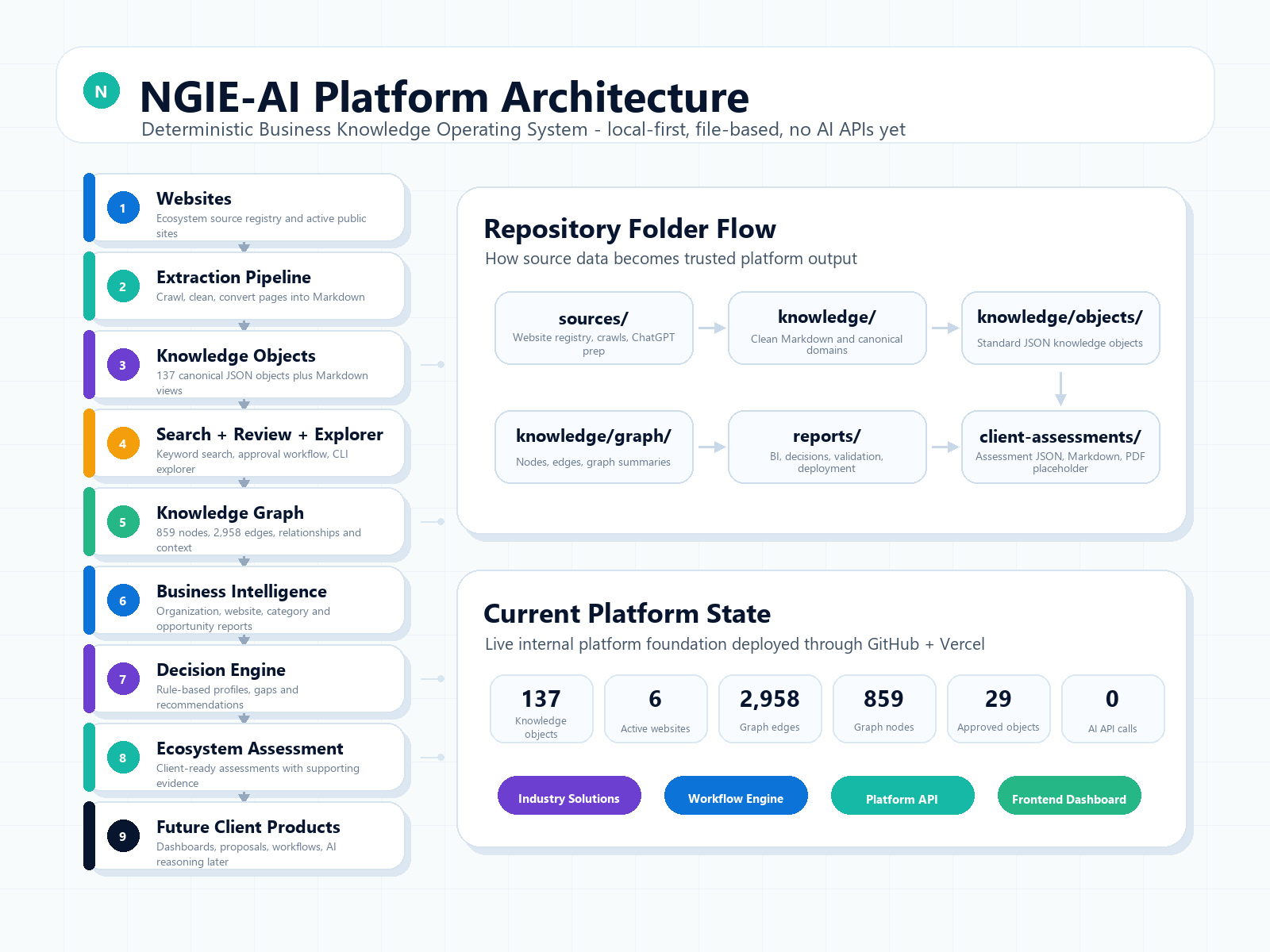
Task: Select step 7 Decision Engine number badge
Action: coord(123,679)
